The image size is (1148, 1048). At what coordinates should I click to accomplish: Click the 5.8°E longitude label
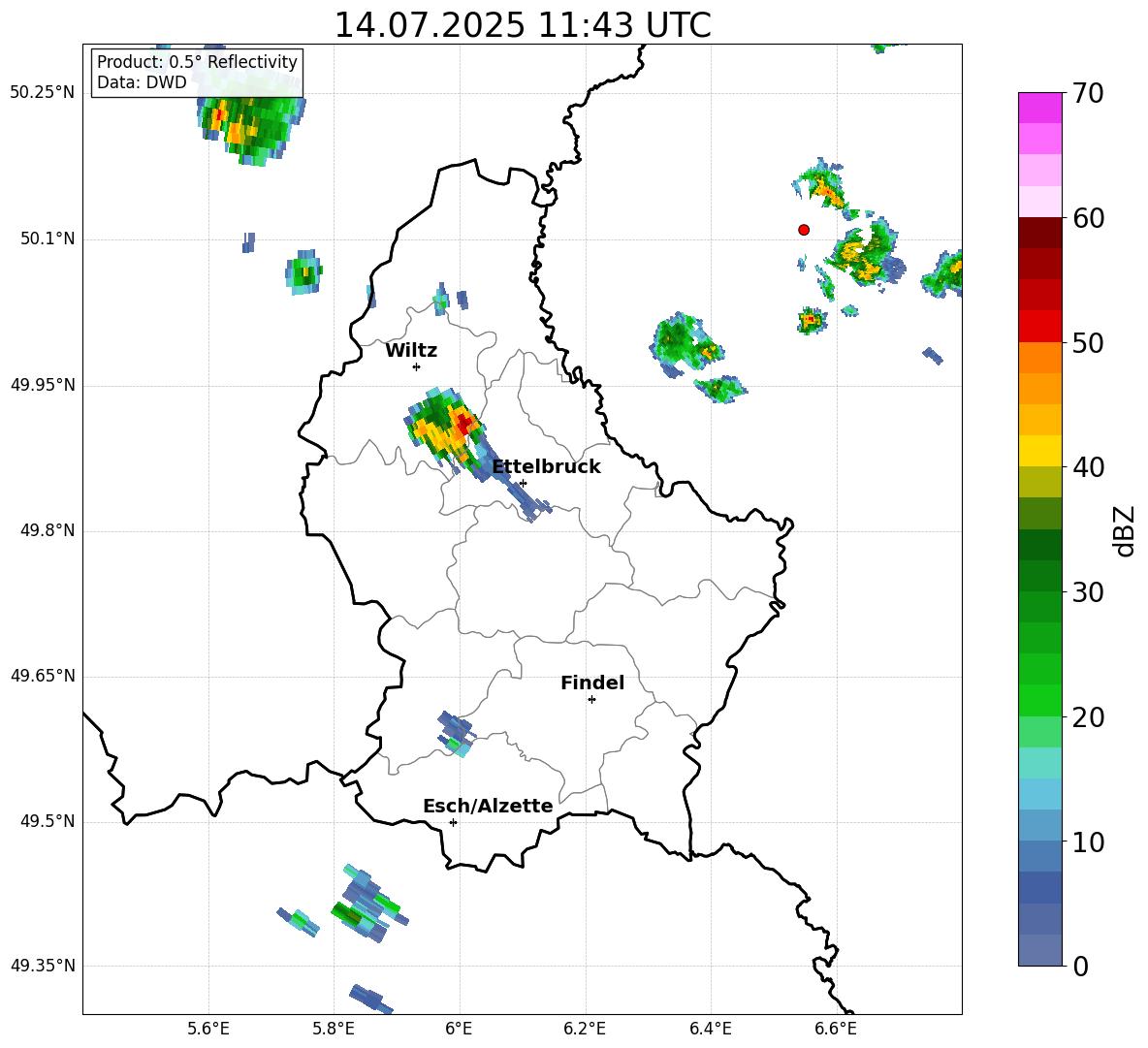(x=334, y=1029)
